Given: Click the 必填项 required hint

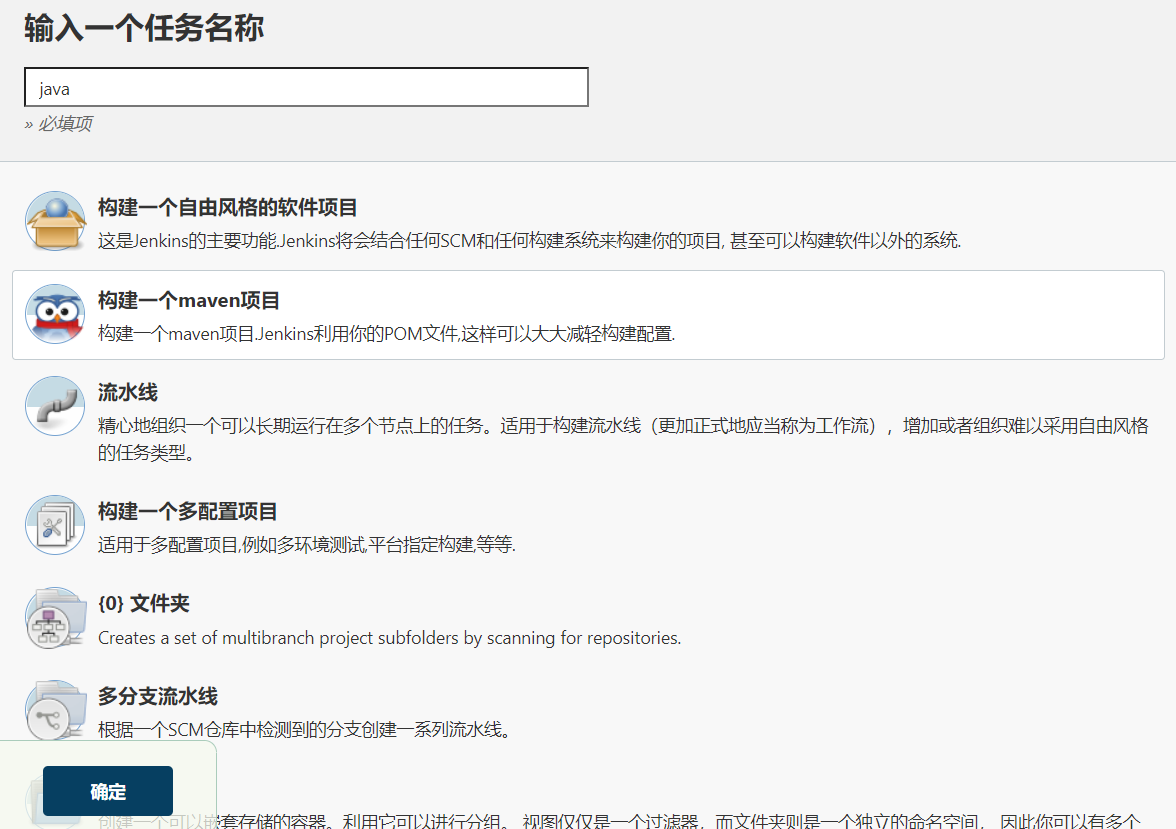Looking at the screenshot, I should [58, 124].
